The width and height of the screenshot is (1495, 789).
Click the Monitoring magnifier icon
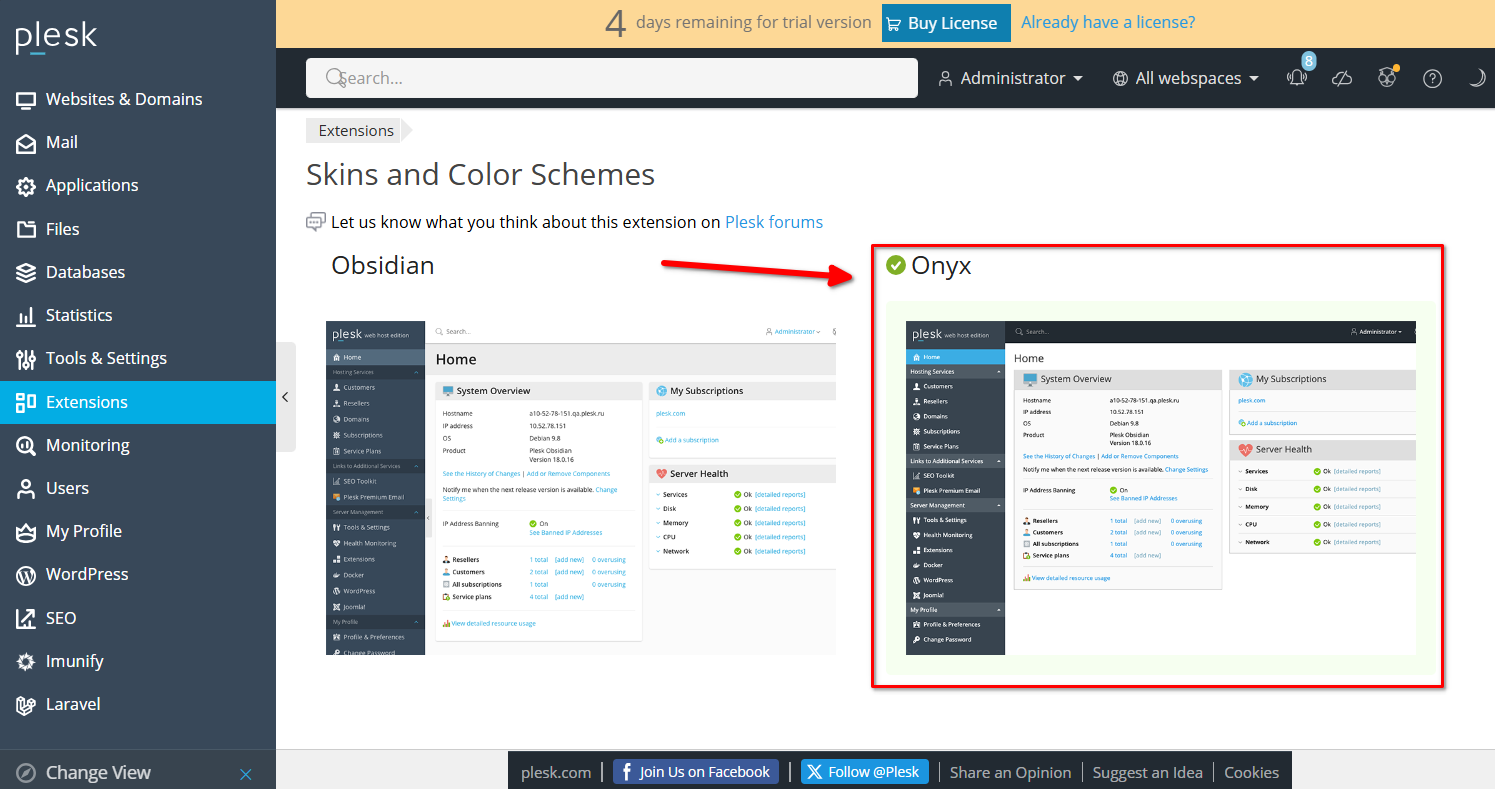pos(26,445)
